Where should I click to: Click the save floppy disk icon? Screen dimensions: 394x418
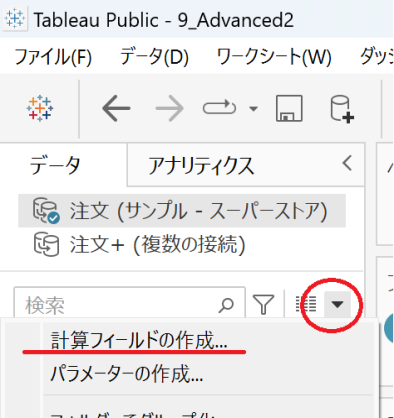point(289,108)
